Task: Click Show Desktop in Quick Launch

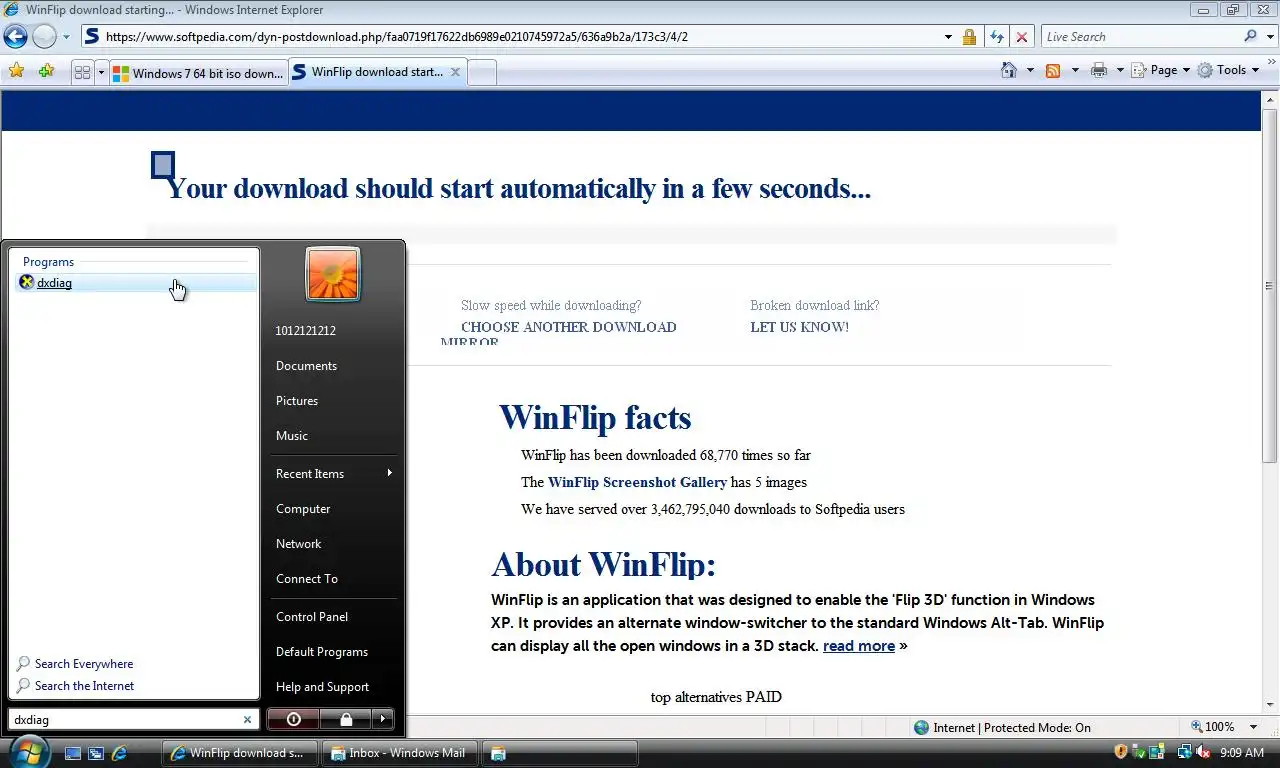Action: pyautogui.click(x=73, y=753)
